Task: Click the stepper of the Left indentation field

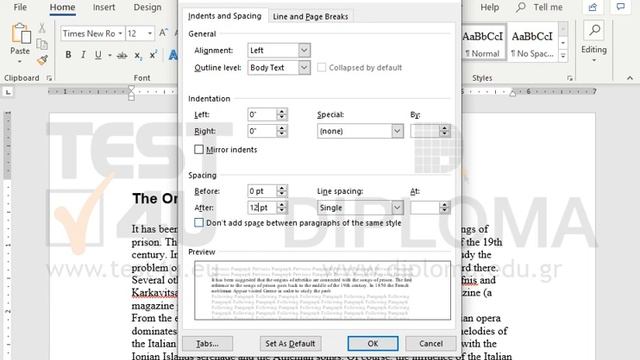Action: coord(282,114)
